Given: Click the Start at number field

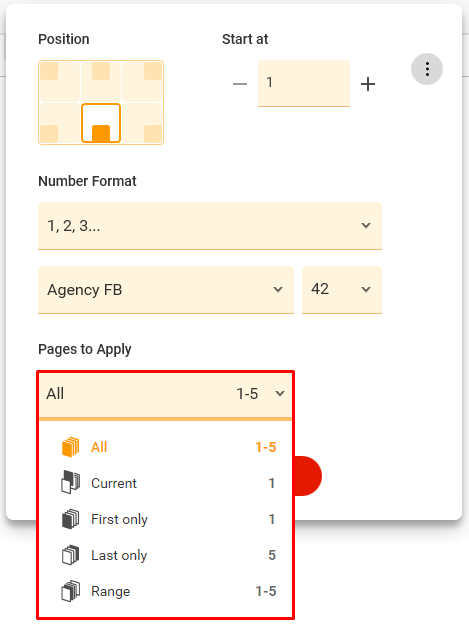Looking at the screenshot, I should coord(304,83).
